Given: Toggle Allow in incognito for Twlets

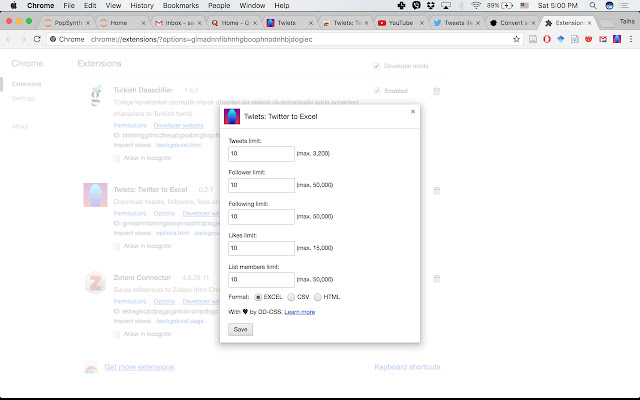Looking at the screenshot, I should (x=117, y=246).
